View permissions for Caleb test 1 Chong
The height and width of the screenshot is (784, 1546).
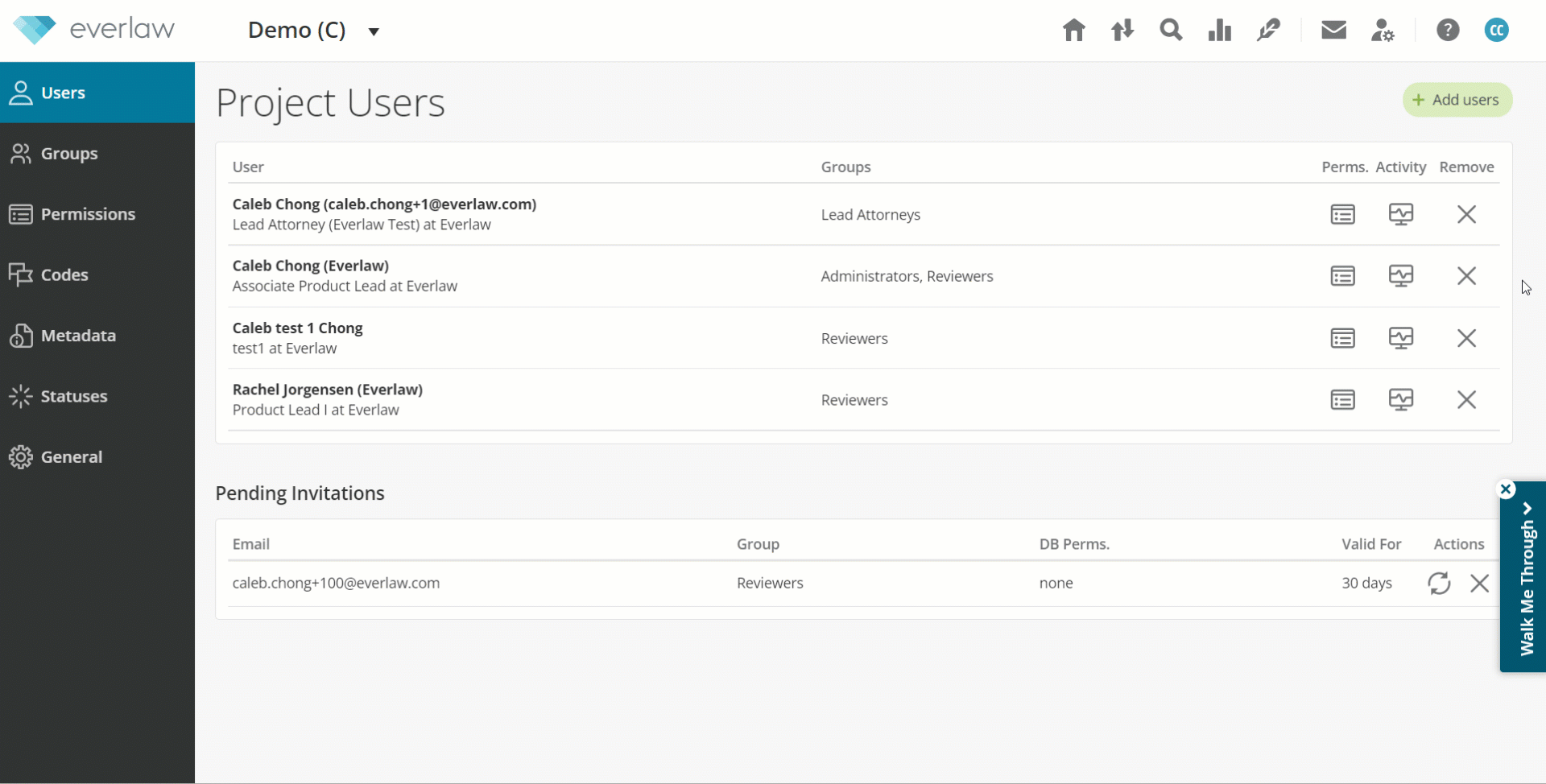click(x=1343, y=338)
